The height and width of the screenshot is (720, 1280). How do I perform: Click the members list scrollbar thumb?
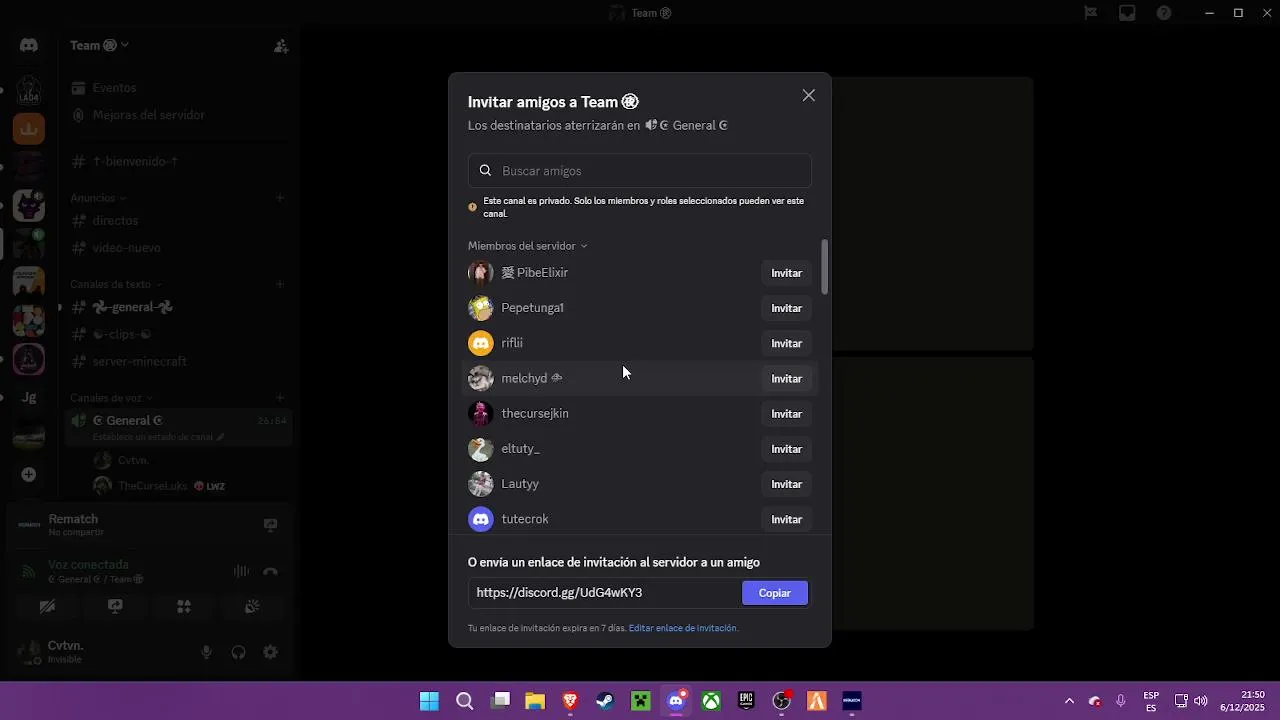[x=825, y=267]
